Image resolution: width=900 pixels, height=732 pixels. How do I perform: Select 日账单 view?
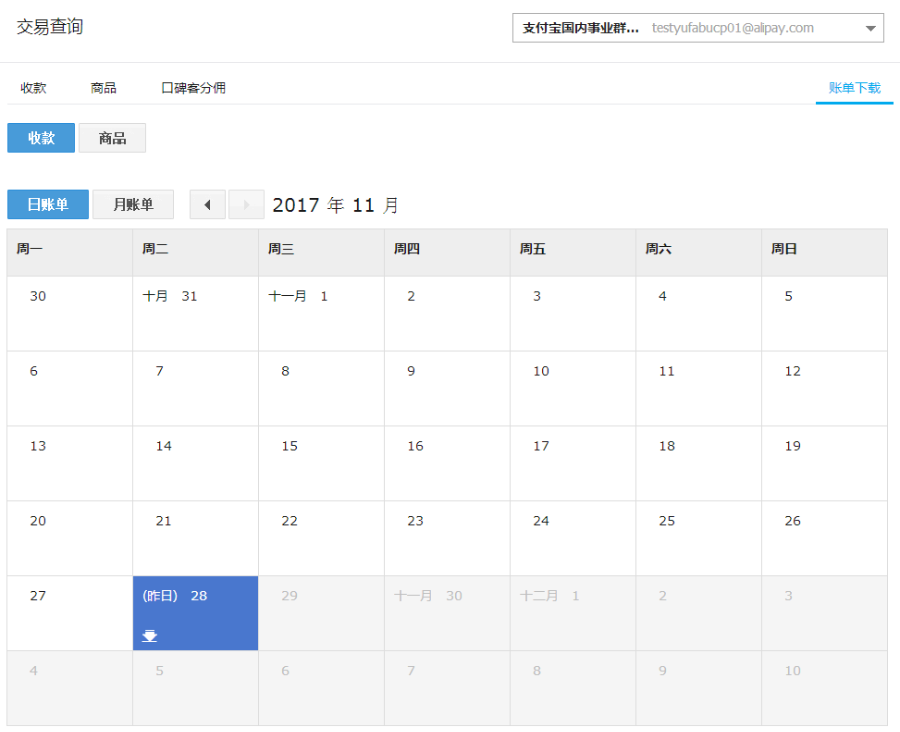48,204
